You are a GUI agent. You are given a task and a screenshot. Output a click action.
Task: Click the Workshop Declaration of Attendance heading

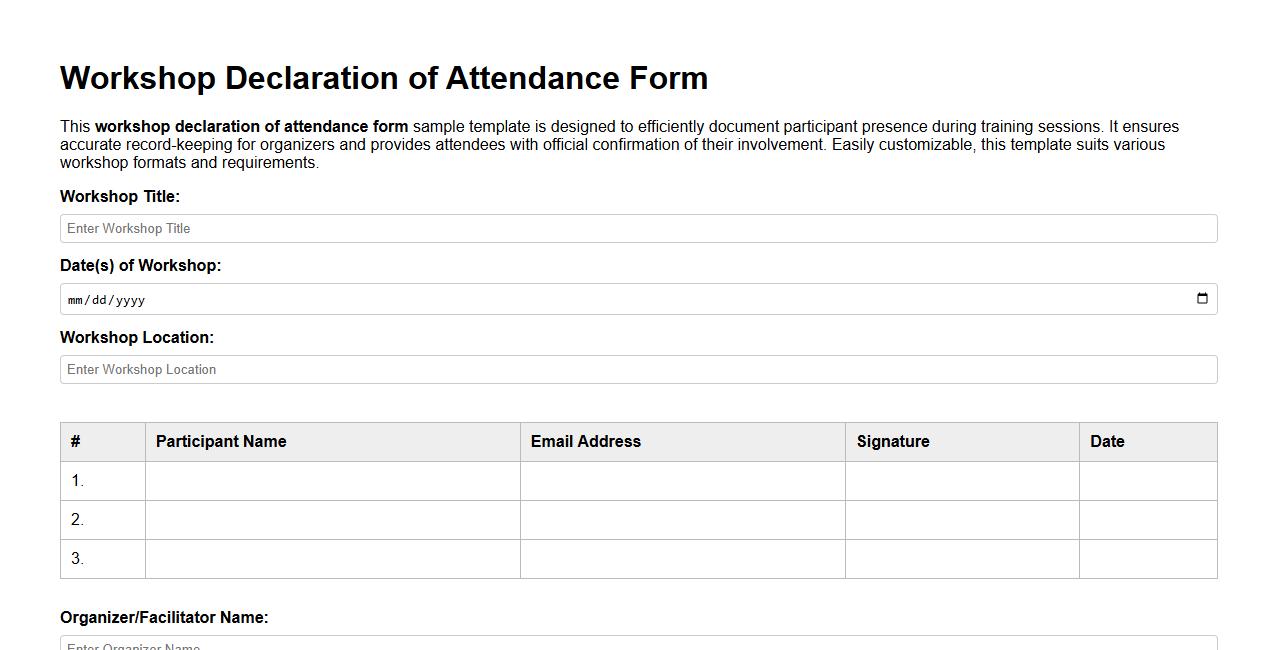(383, 78)
